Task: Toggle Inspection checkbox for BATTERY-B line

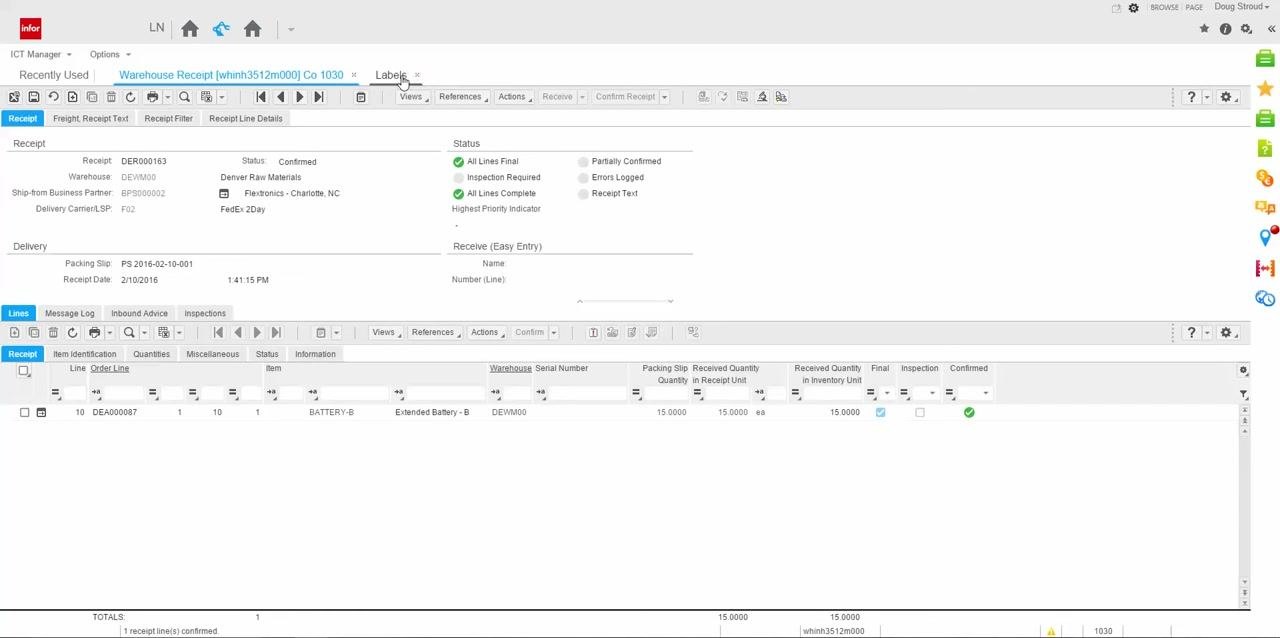Action: [920, 412]
